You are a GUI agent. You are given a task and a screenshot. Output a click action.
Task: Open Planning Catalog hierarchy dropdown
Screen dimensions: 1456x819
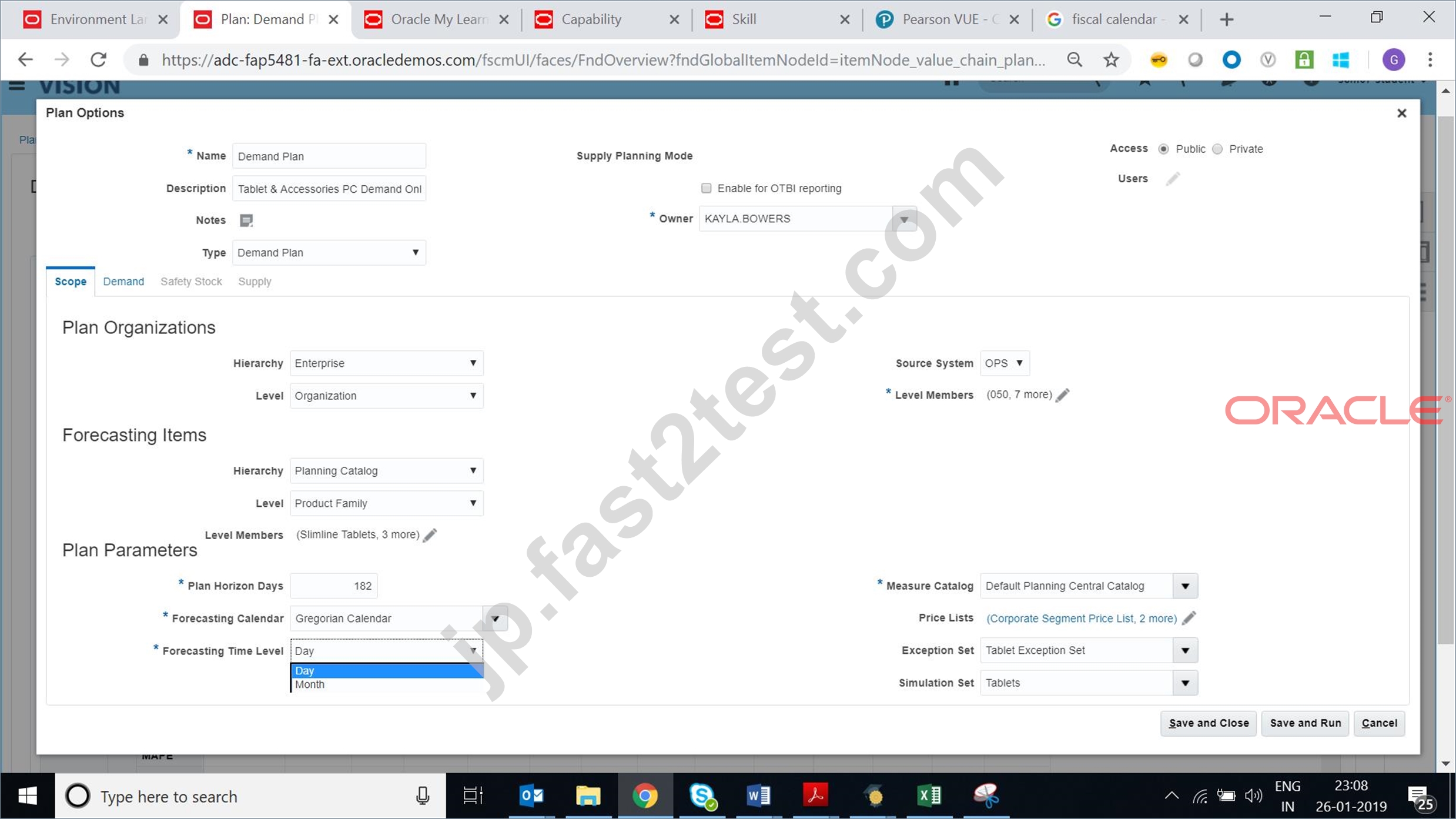click(386, 471)
